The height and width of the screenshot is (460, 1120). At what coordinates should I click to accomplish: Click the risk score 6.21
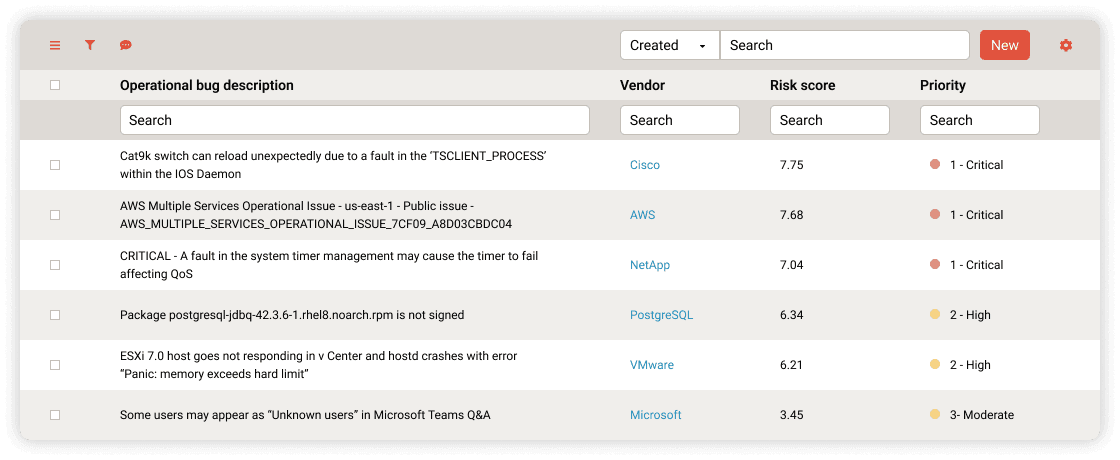791,365
